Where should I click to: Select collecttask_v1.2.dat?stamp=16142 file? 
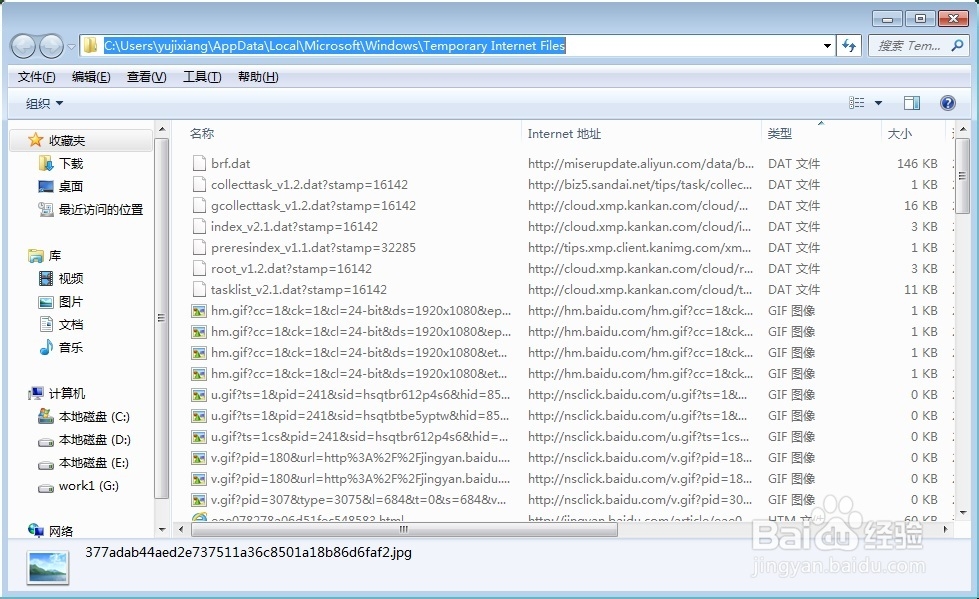point(309,185)
